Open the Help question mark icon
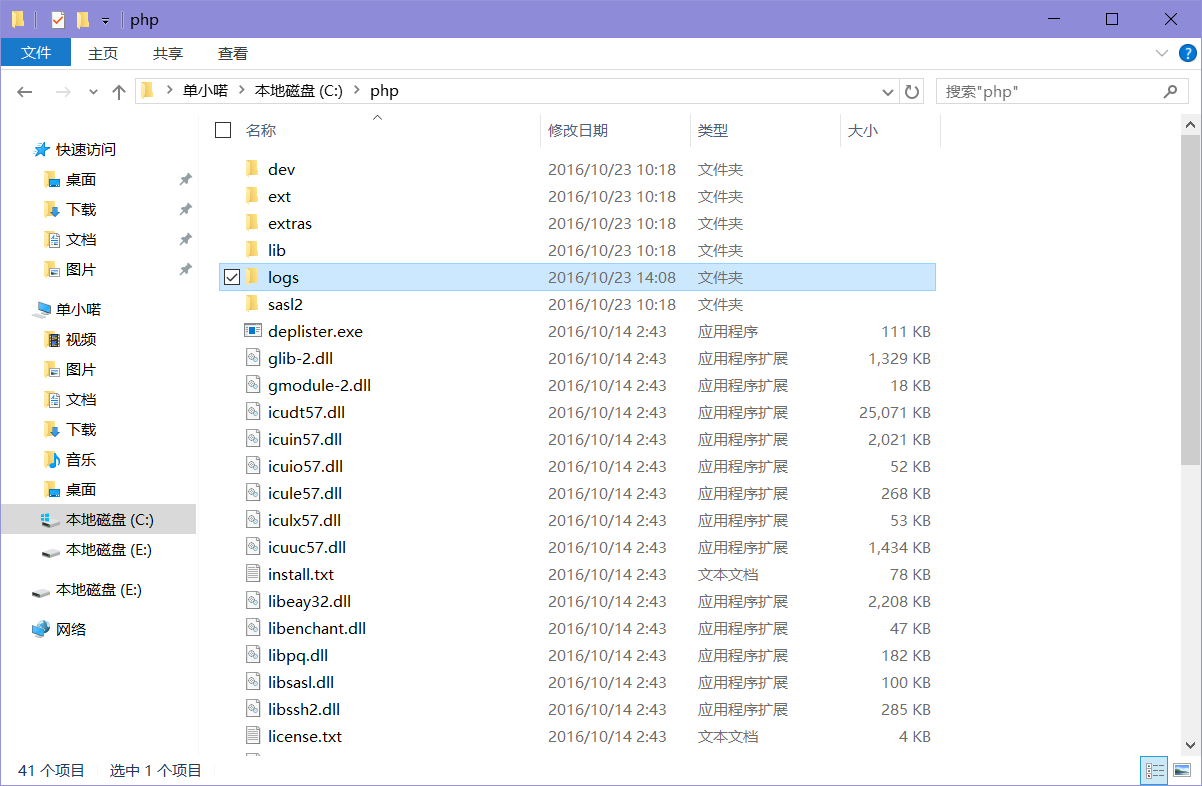The height and width of the screenshot is (786, 1202). [1187, 53]
